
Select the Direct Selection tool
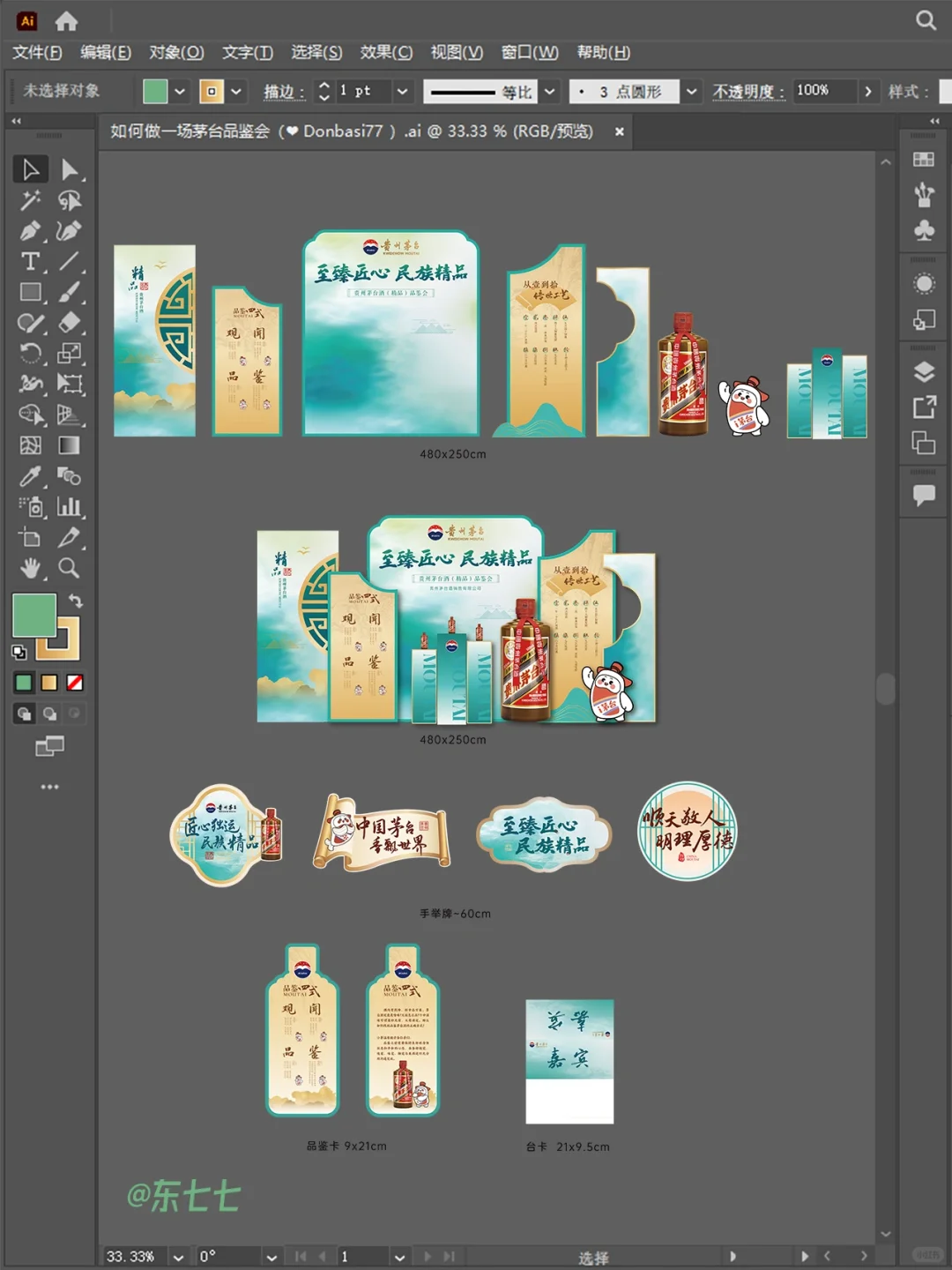pos(69,169)
